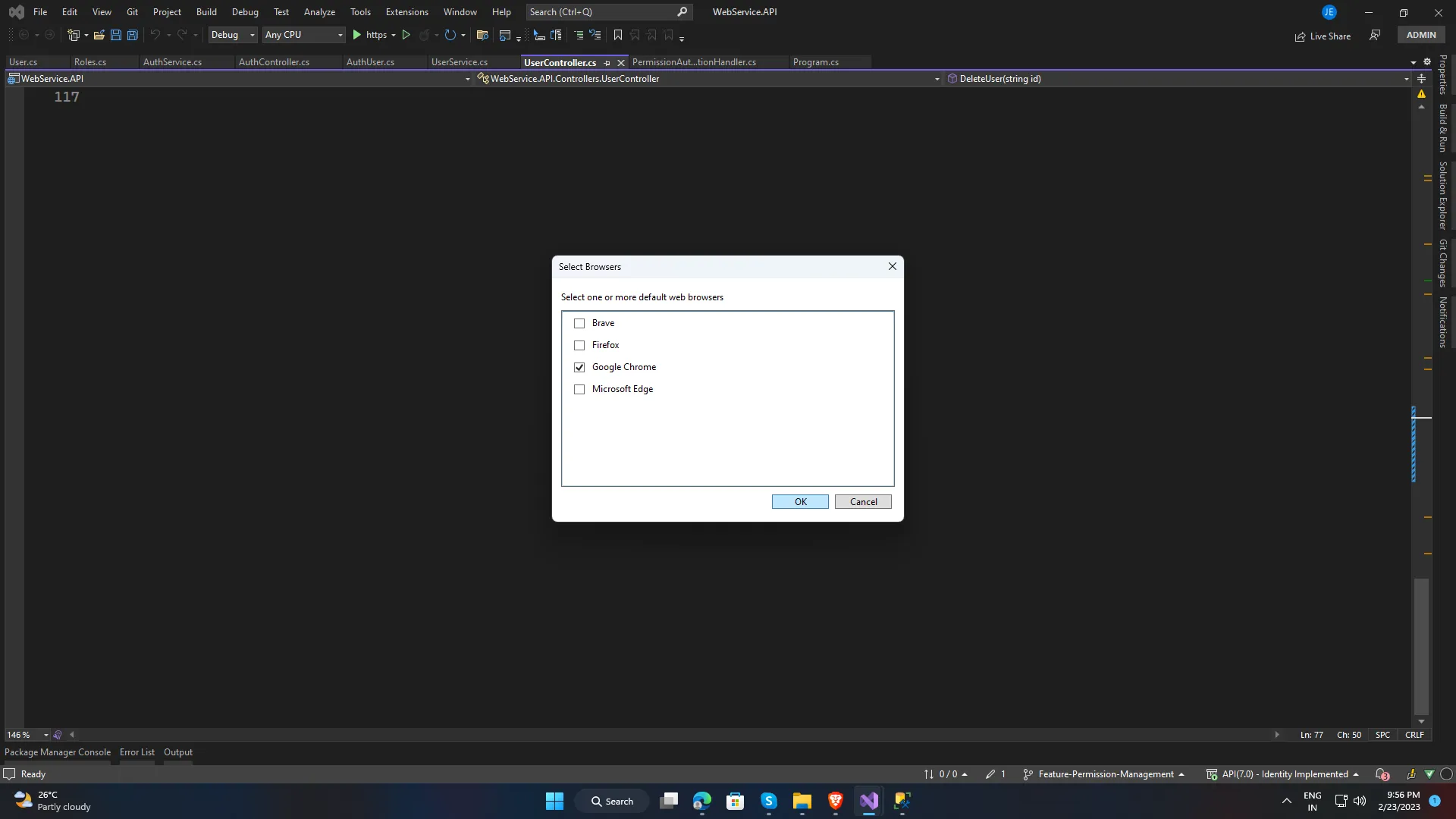Click Cancel in Select Browsers dialog
Screen dimensions: 1456x819
863,502
